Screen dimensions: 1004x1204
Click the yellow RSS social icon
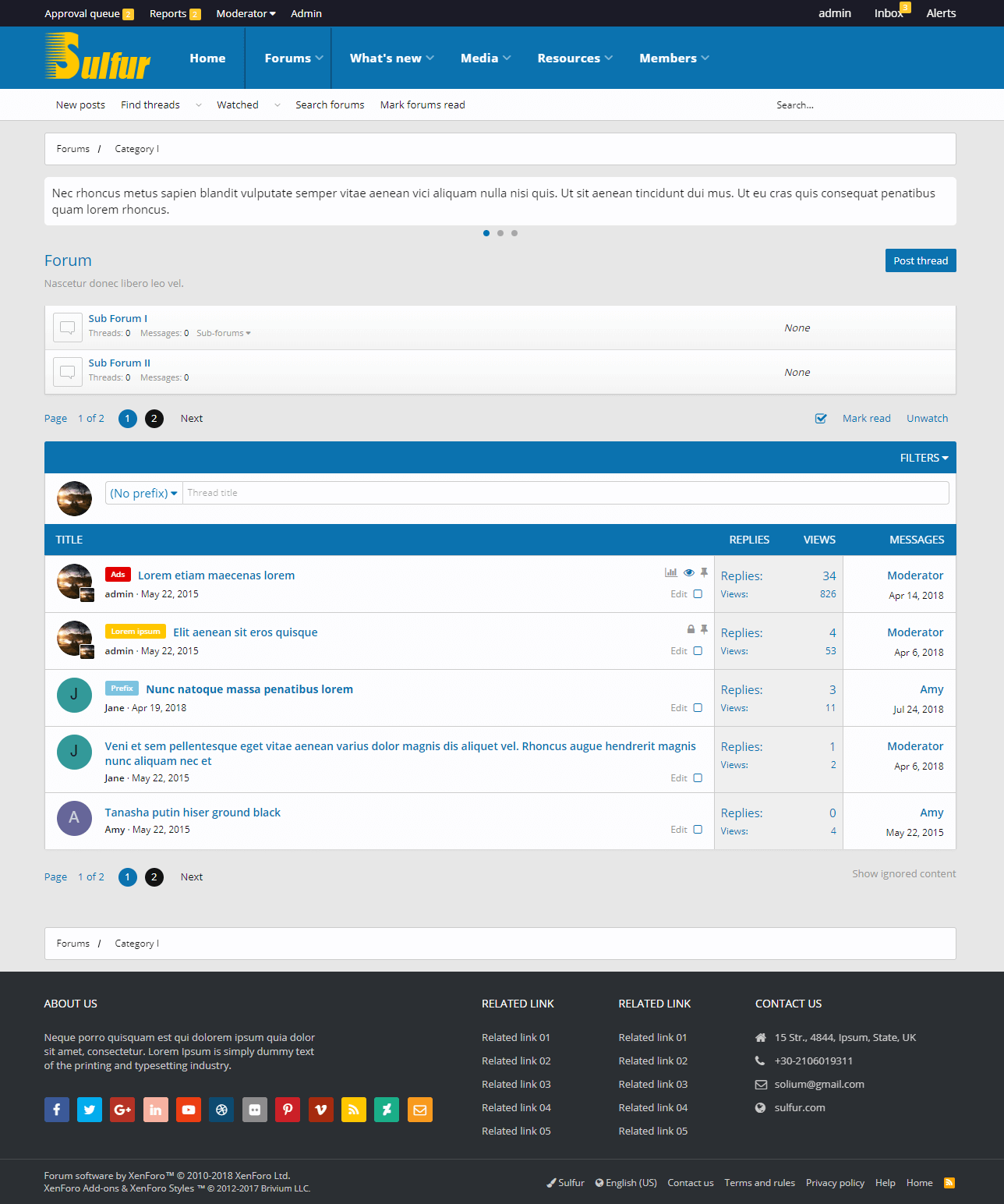click(354, 1110)
